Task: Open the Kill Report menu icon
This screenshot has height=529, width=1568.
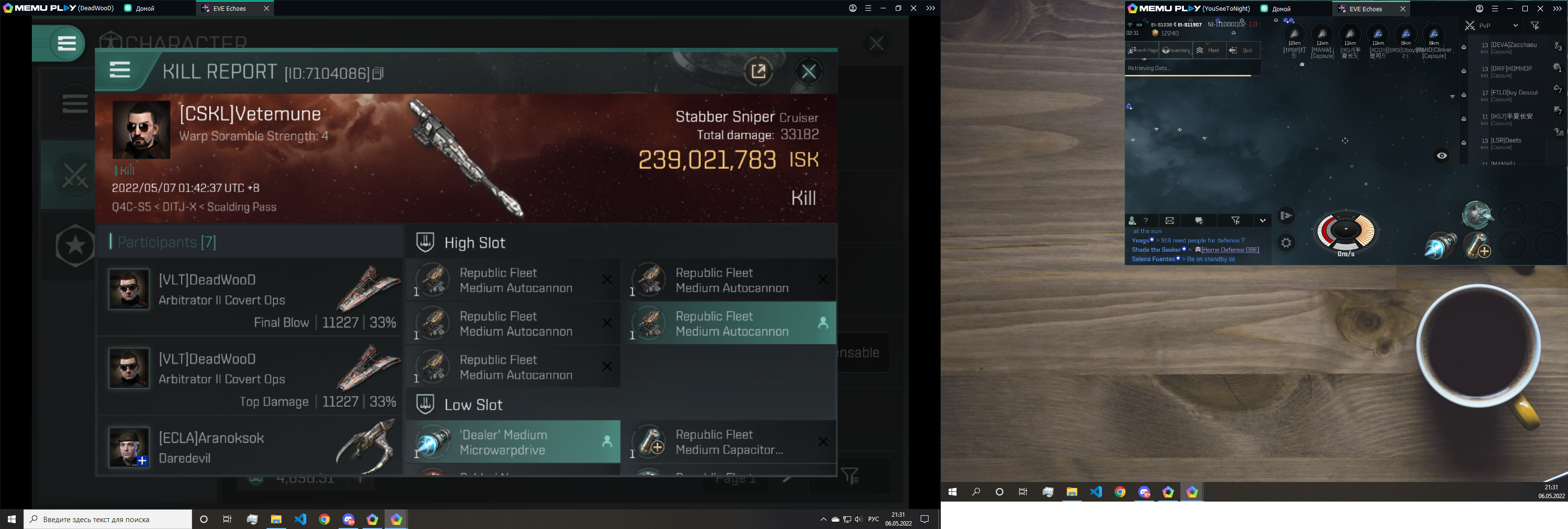Action: coord(120,70)
